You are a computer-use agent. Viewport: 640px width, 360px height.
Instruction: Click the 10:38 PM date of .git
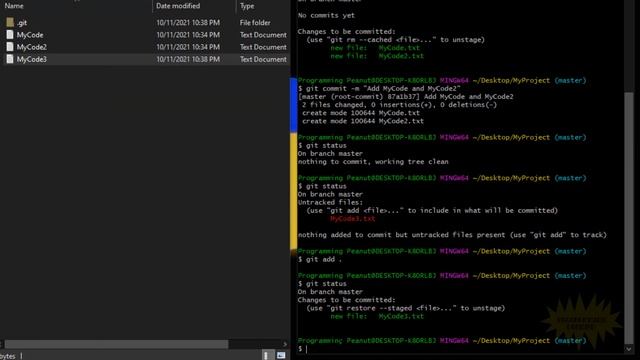click(x=188, y=23)
